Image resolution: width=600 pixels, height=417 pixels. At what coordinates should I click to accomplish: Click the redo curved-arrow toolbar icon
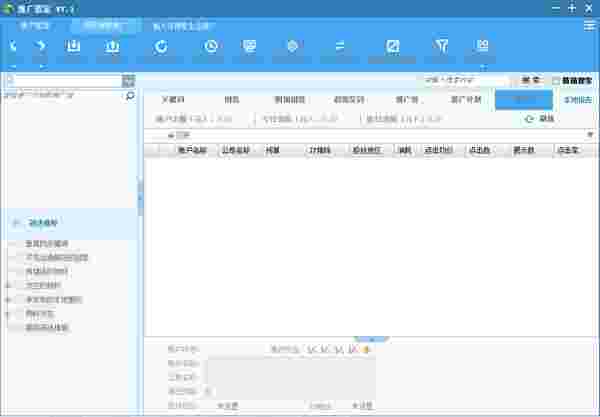click(x=40, y=46)
